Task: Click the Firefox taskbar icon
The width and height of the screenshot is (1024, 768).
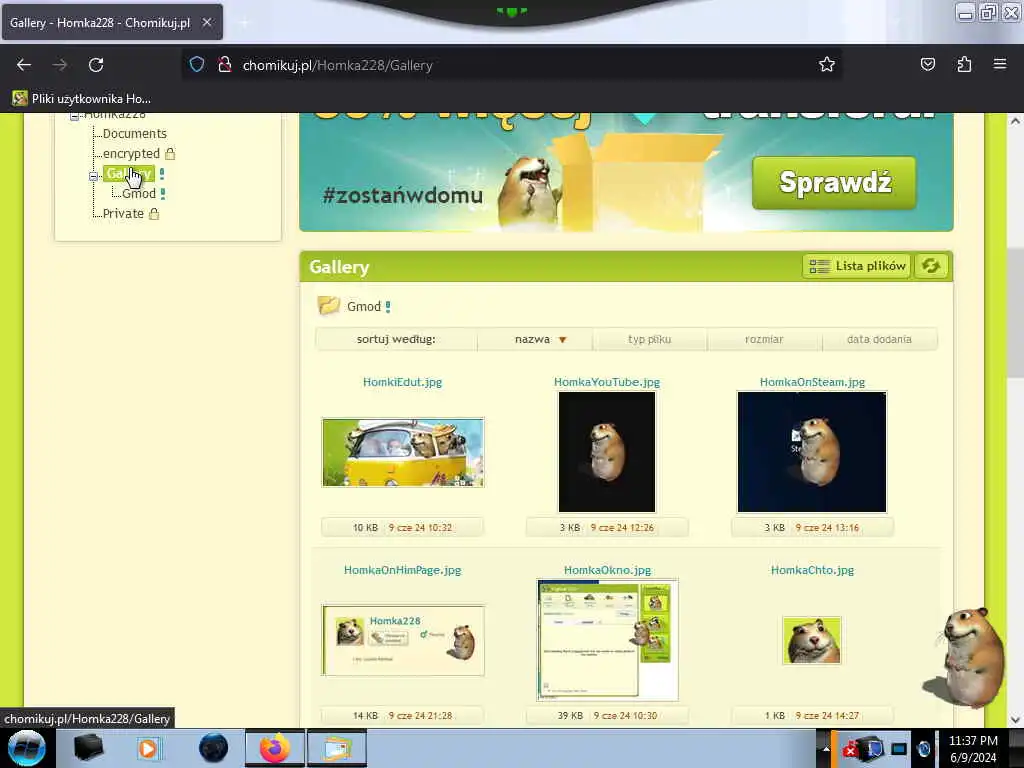Action: (275, 748)
